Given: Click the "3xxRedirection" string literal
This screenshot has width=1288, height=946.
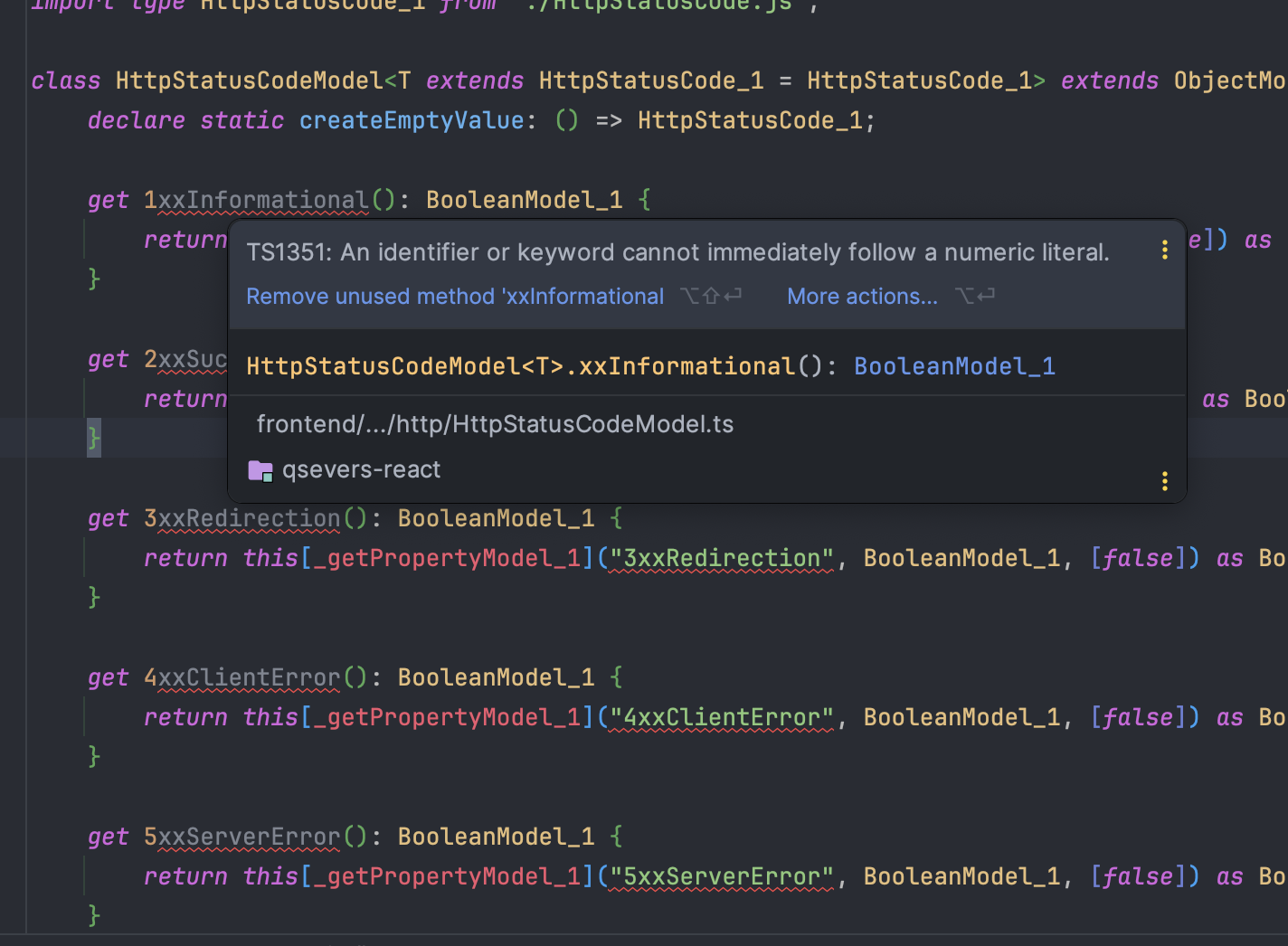Looking at the screenshot, I should click(722, 558).
